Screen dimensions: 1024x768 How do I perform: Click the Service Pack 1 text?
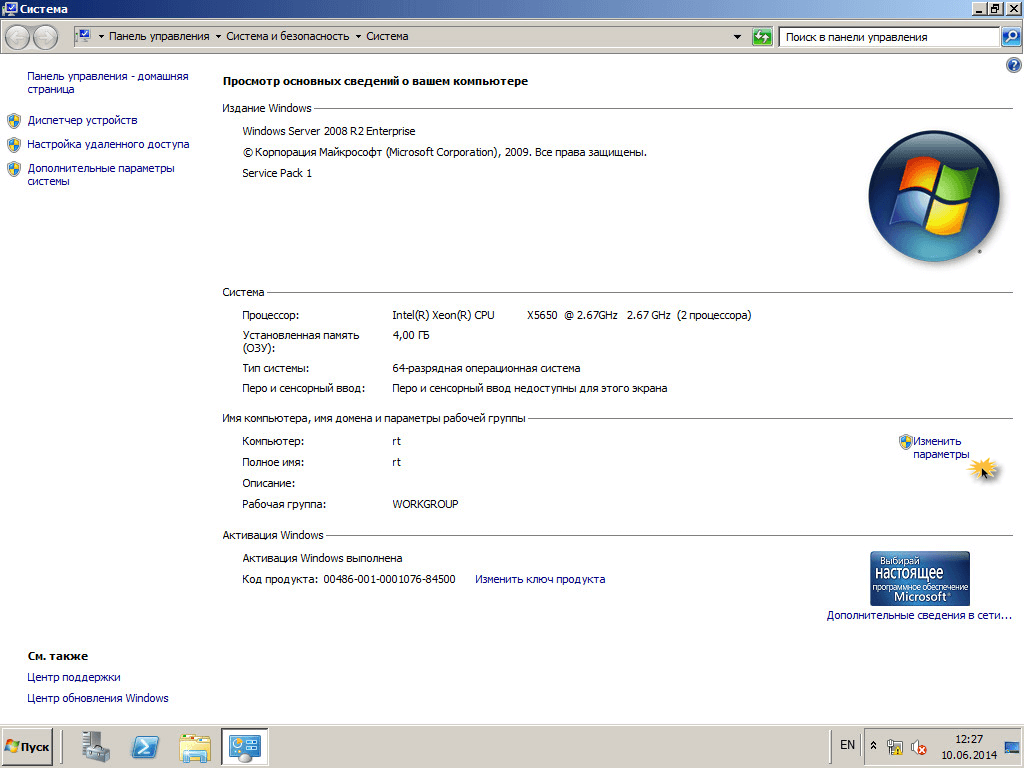(x=277, y=173)
